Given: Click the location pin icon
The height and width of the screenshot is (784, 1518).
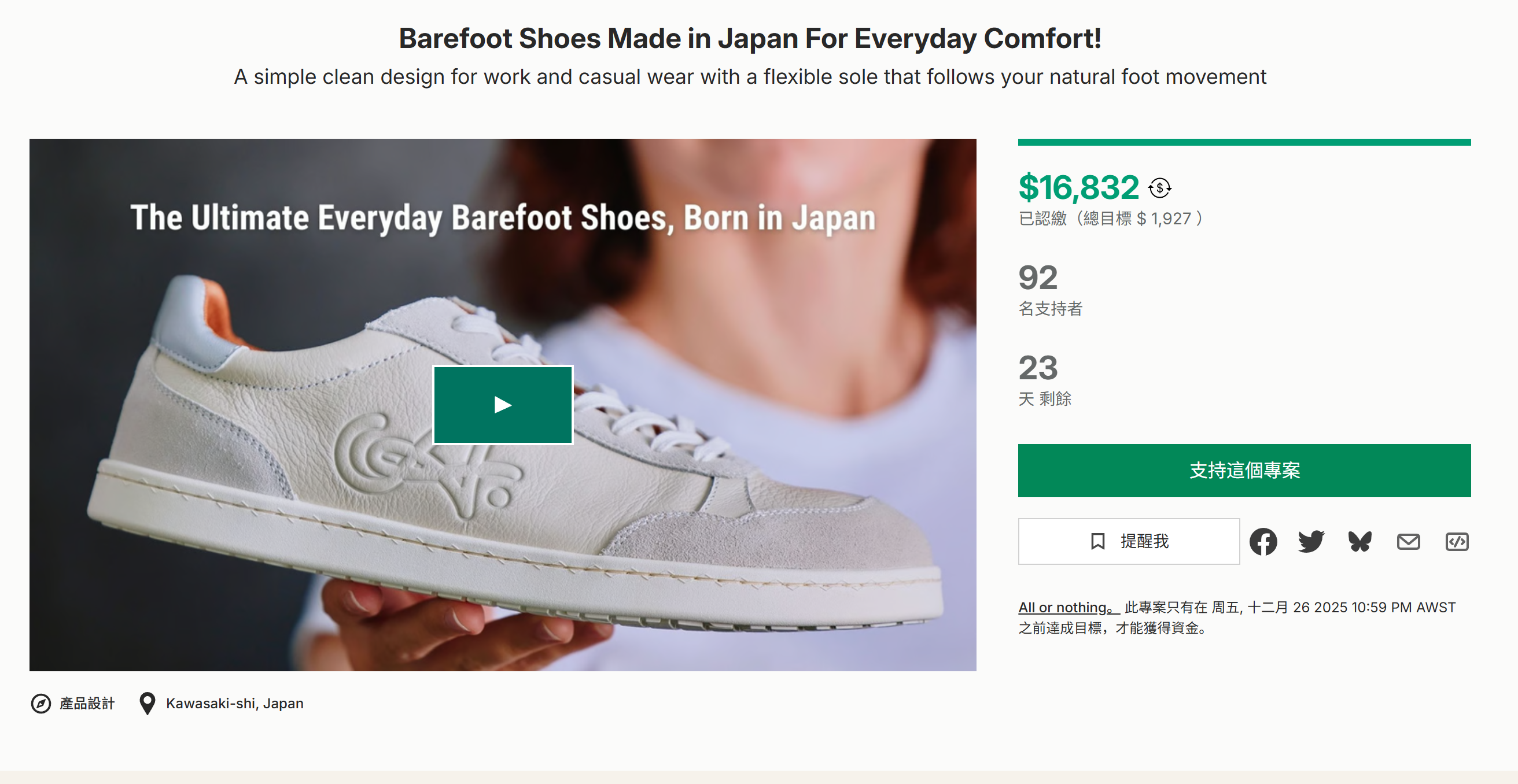Looking at the screenshot, I should click(147, 703).
